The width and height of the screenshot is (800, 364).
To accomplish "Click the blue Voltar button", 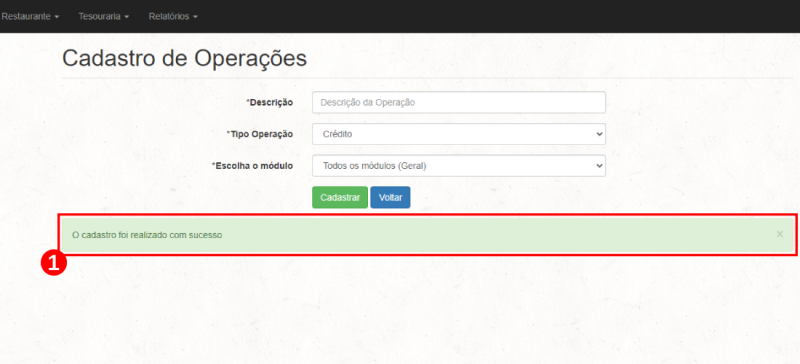I will [390, 198].
